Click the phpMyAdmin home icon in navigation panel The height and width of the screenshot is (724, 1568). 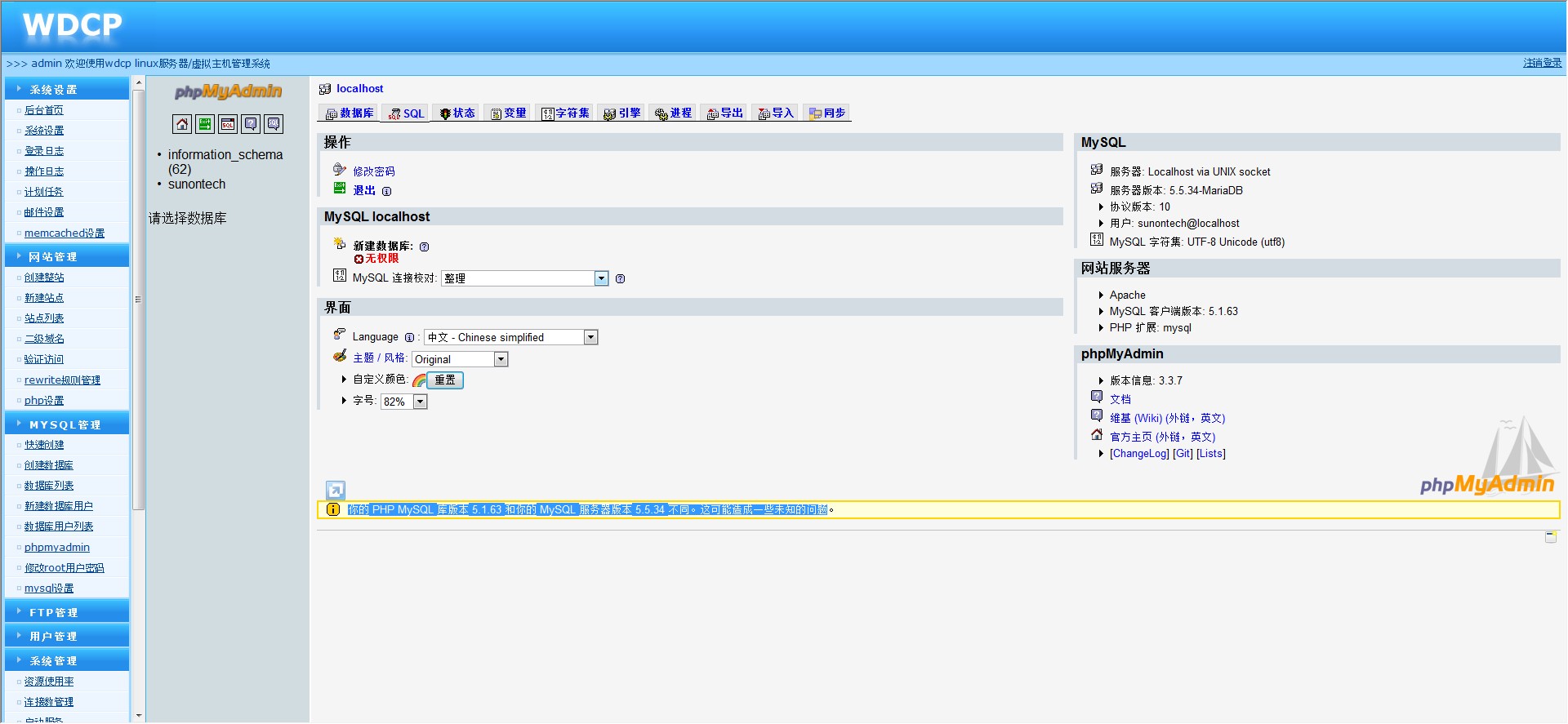182,124
